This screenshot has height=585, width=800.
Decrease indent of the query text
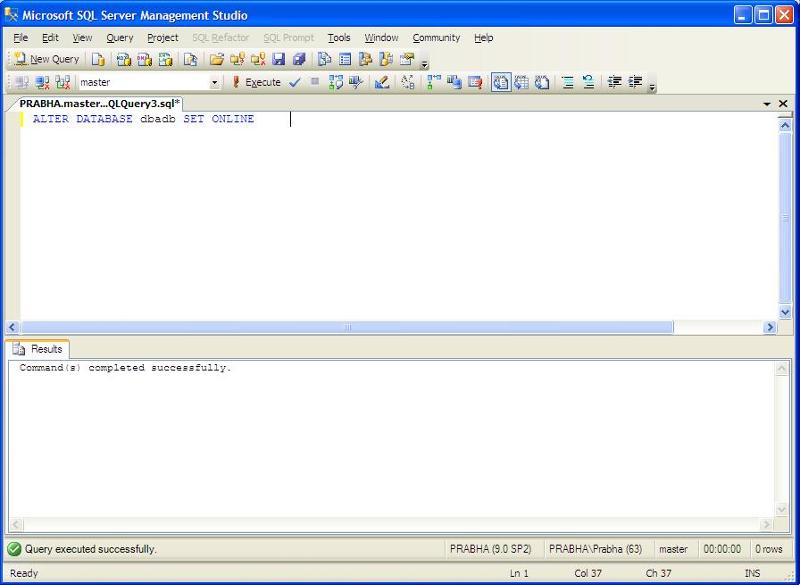tap(615, 83)
